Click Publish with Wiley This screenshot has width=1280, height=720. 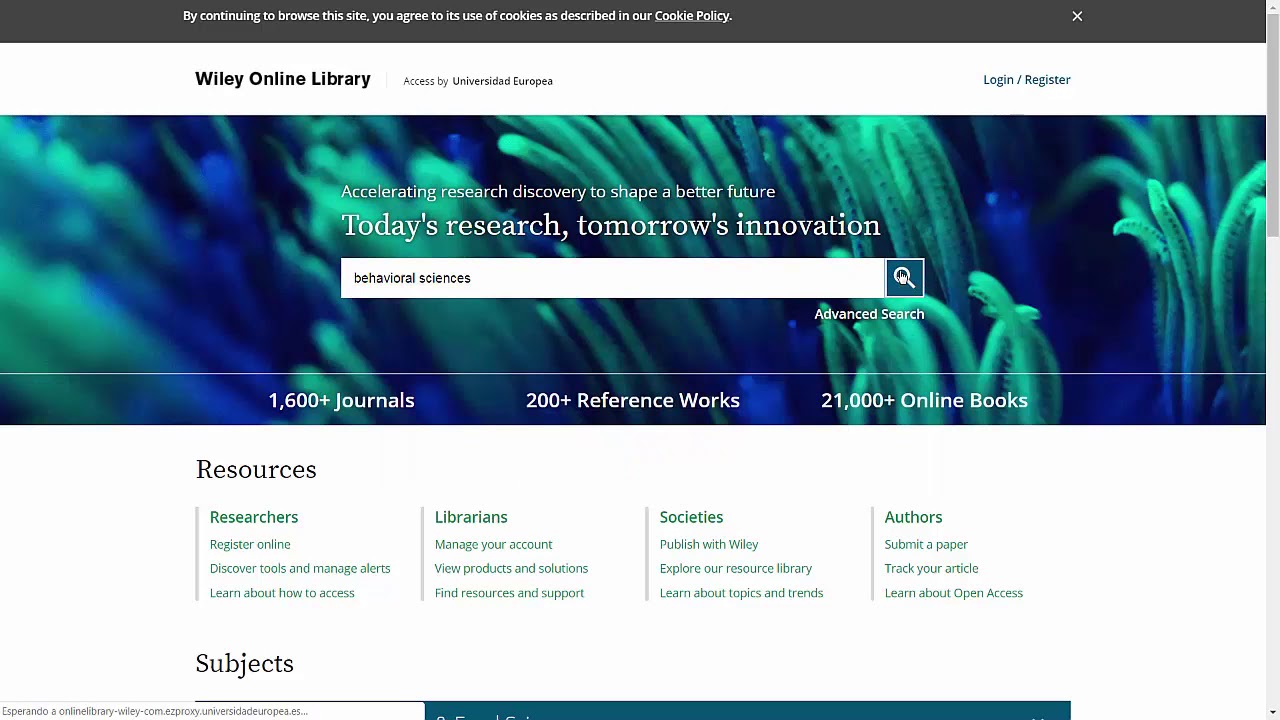[709, 544]
